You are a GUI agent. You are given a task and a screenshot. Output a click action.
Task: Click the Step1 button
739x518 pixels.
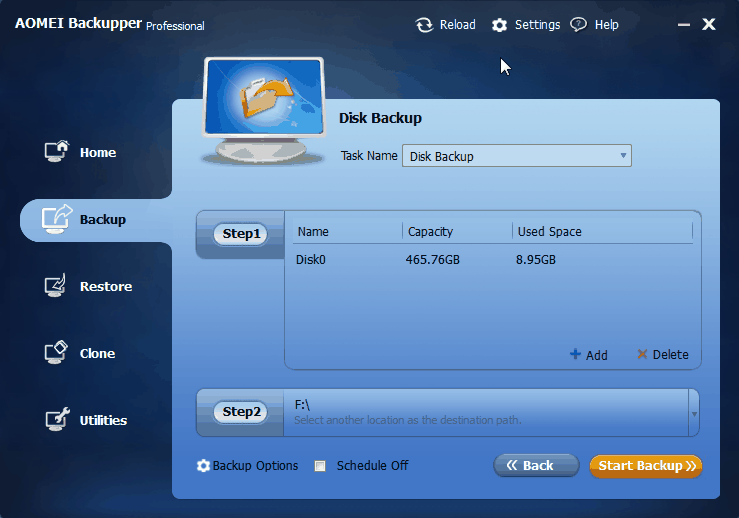[241, 234]
